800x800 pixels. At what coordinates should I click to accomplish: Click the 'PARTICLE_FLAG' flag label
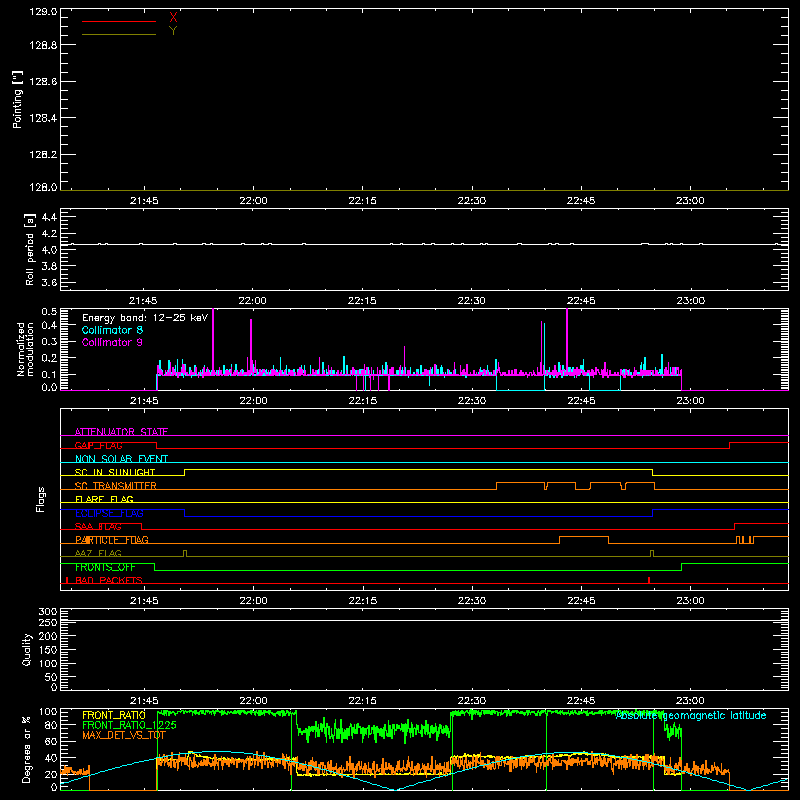pyautogui.click(x=112, y=540)
